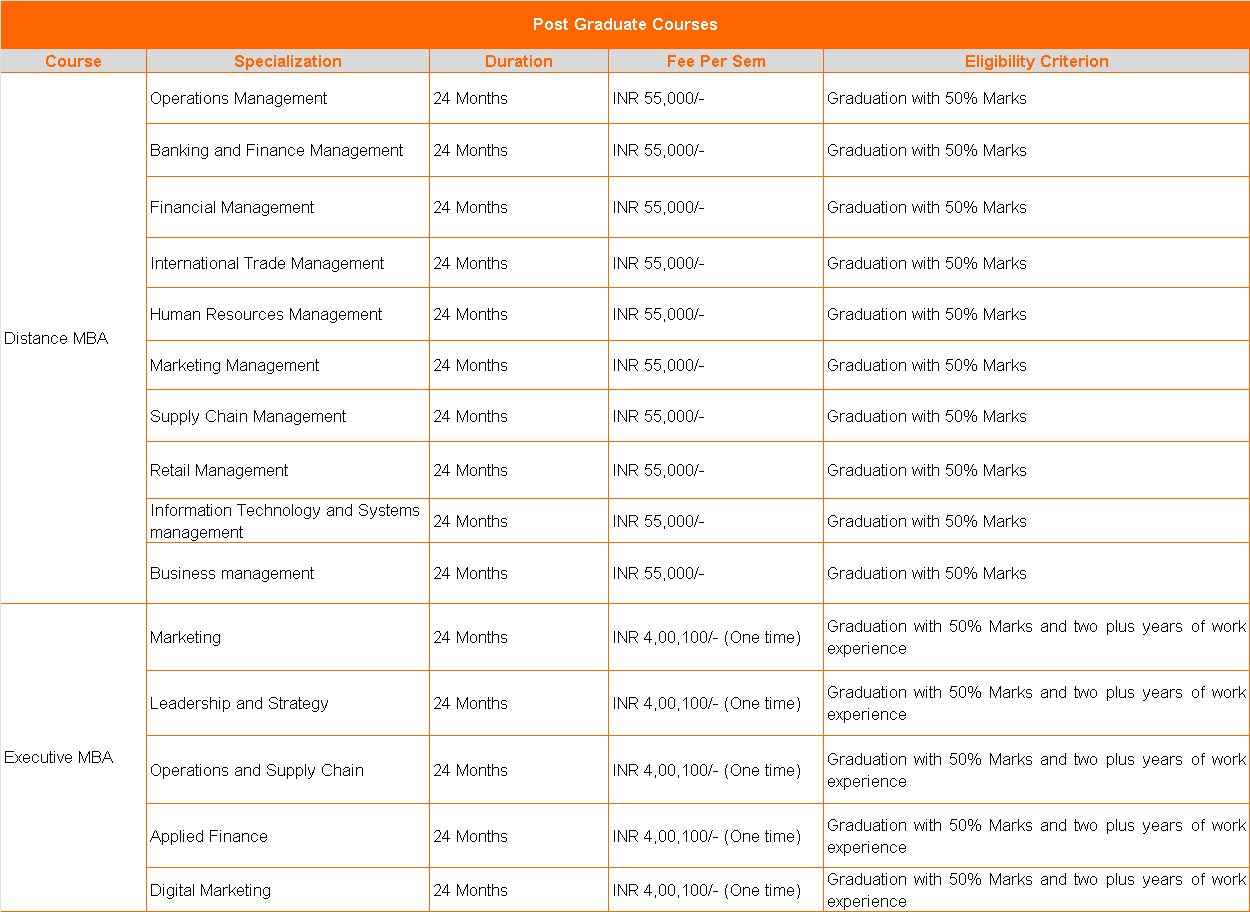Select the Specialization column header
Image resolution: width=1250 pixels, height=912 pixels.
click(x=288, y=61)
